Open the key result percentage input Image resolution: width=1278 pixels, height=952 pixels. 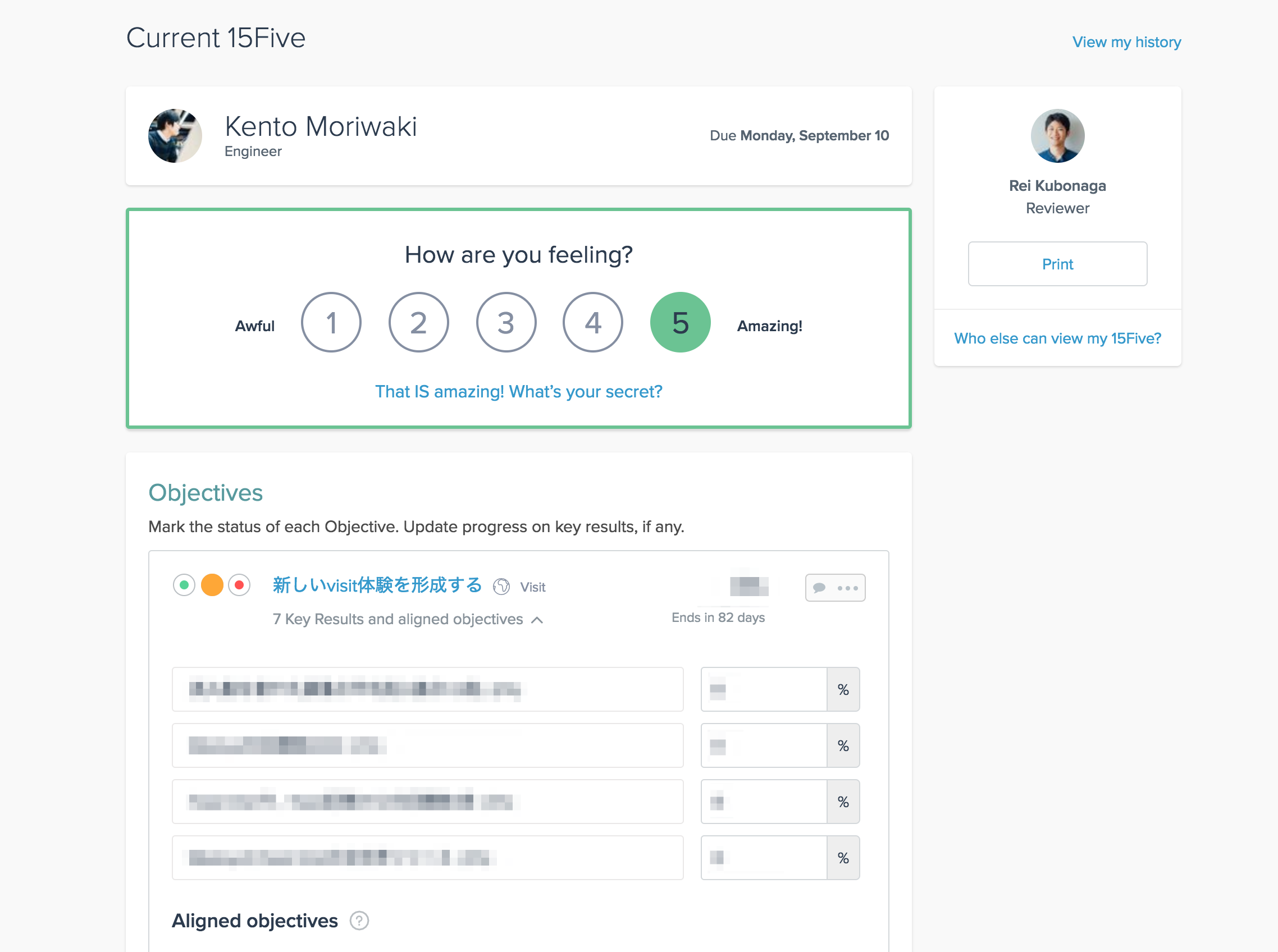click(x=764, y=689)
